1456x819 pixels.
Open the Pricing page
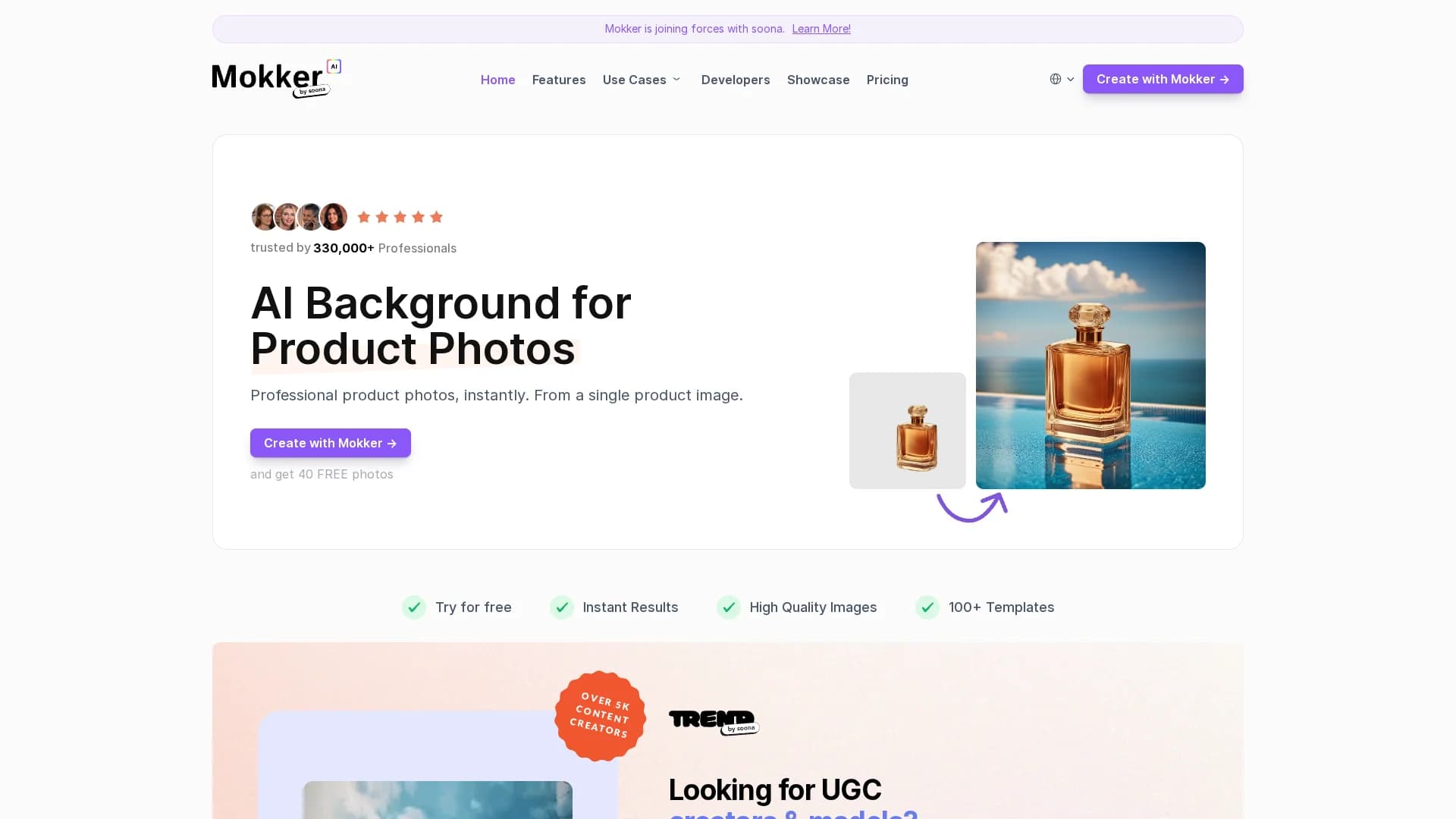[x=887, y=80]
